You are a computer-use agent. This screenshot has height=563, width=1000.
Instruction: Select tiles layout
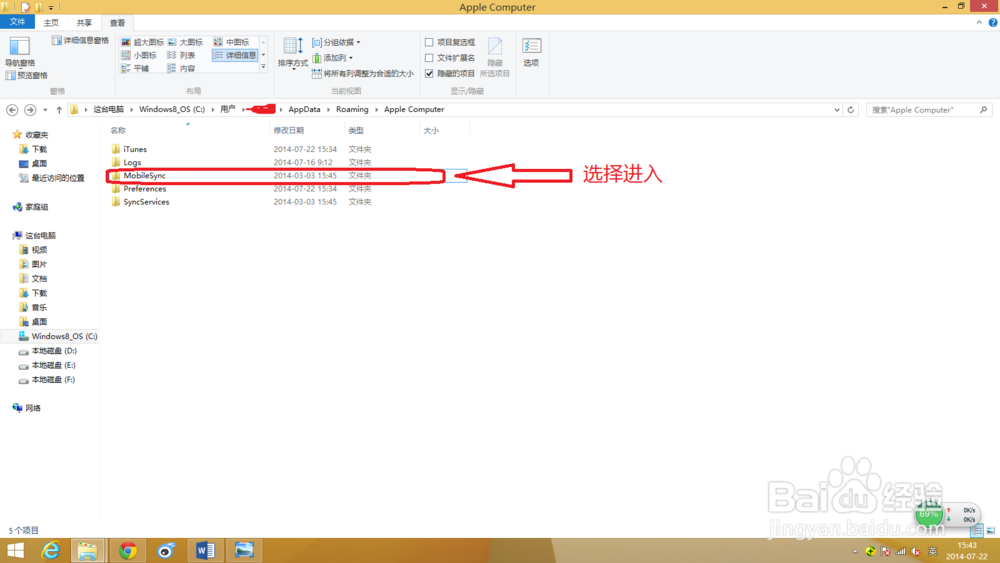135,68
